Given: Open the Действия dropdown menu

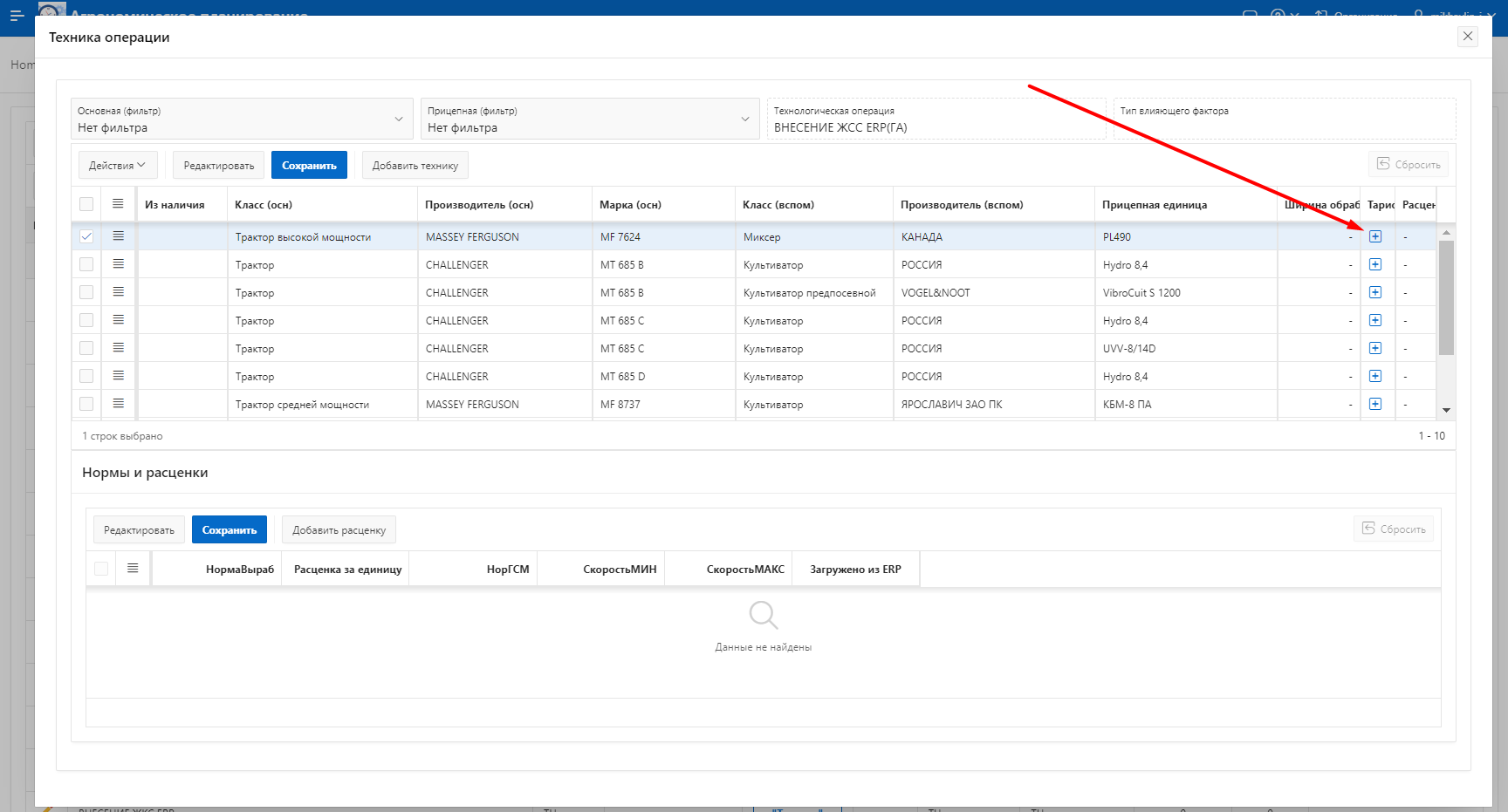Looking at the screenshot, I should [x=118, y=165].
